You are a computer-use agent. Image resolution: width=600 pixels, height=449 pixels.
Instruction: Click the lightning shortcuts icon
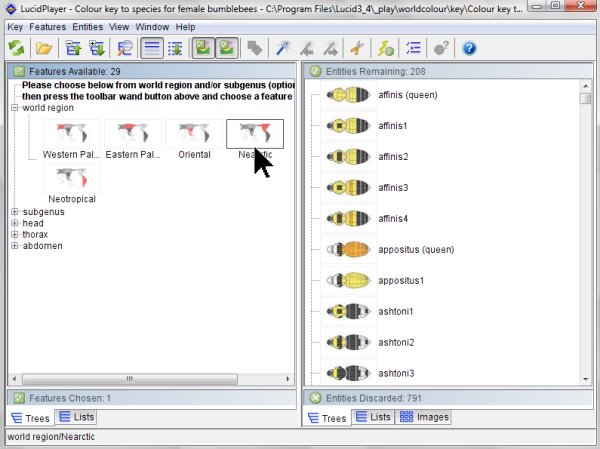coord(386,48)
